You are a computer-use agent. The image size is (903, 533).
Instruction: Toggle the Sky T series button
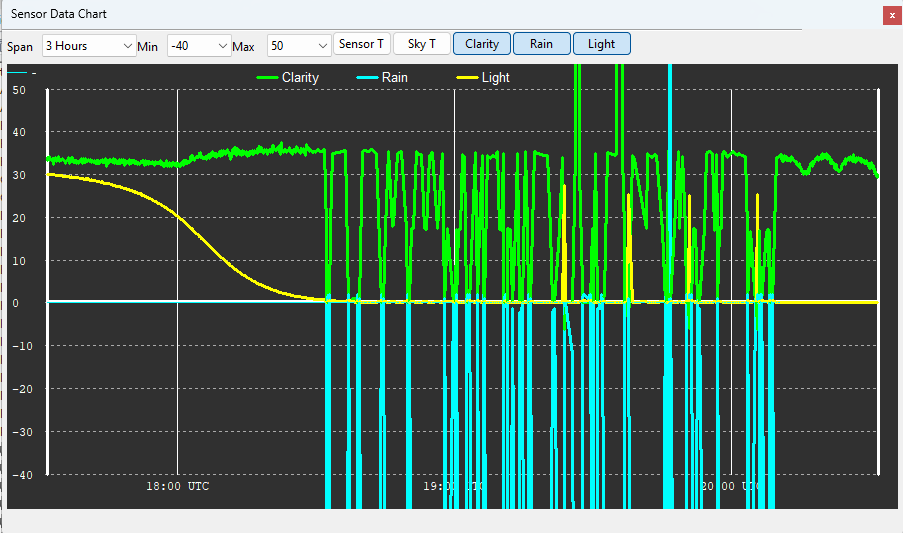point(422,44)
